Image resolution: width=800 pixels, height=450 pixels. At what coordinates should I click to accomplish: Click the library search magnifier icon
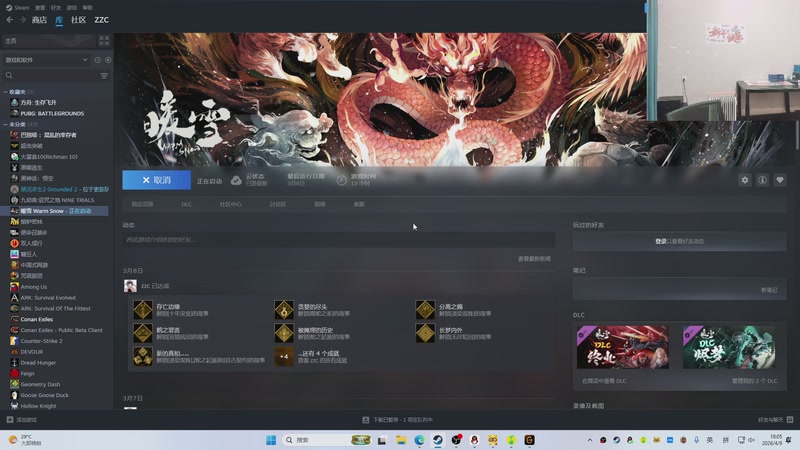point(9,76)
